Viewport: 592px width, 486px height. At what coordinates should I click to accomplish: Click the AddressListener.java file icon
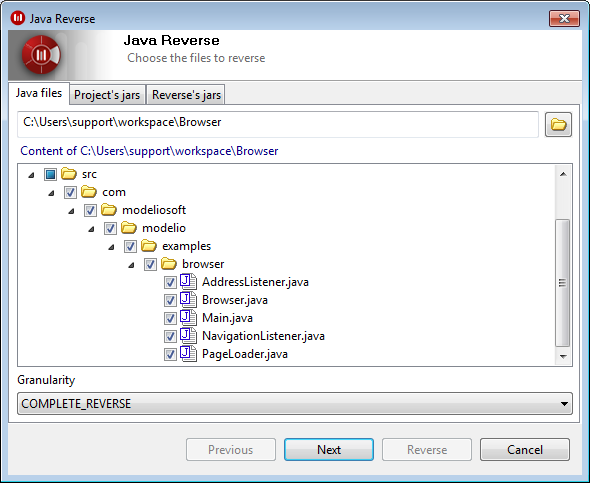coord(188,282)
